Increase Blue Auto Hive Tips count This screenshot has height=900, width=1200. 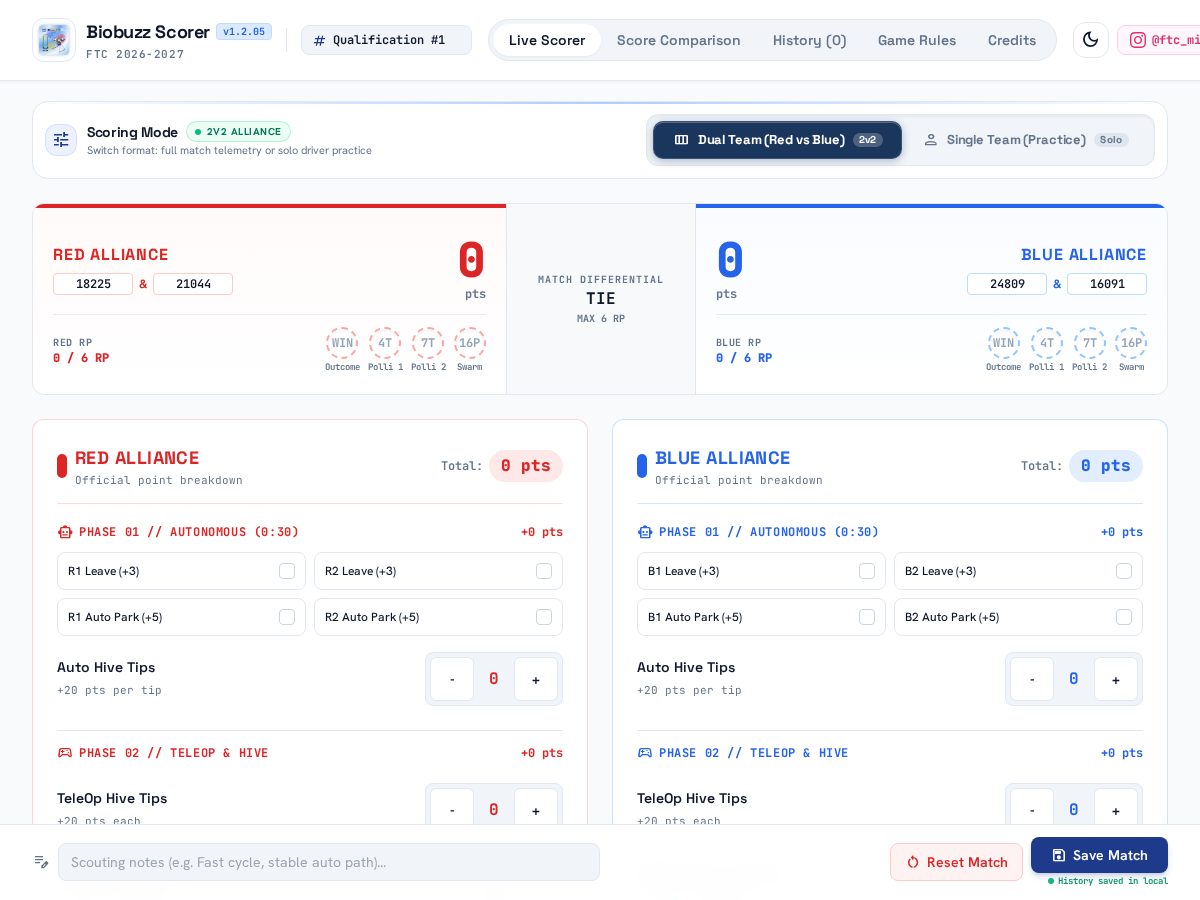(1116, 679)
